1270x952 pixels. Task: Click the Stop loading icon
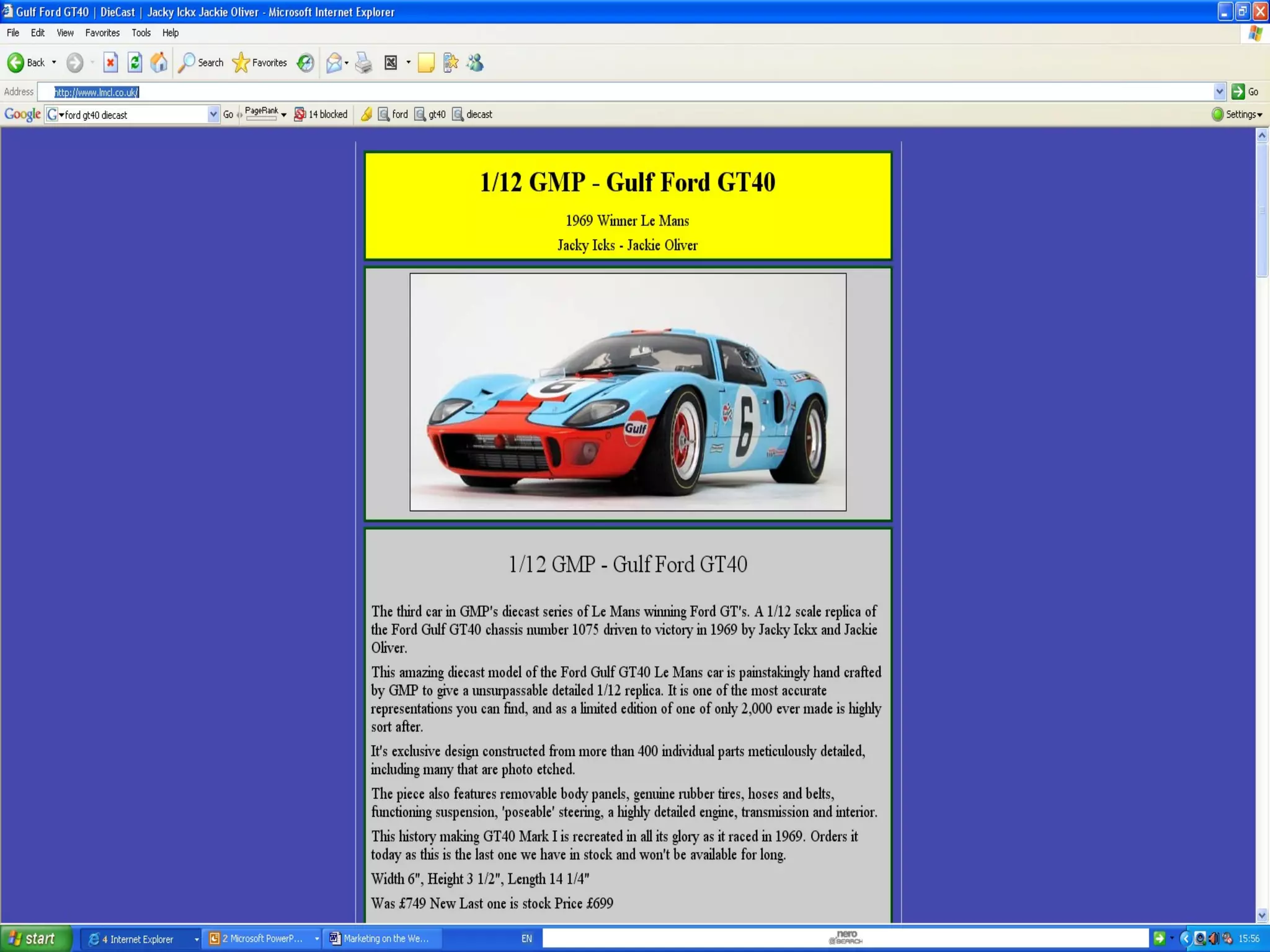coord(110,63)
